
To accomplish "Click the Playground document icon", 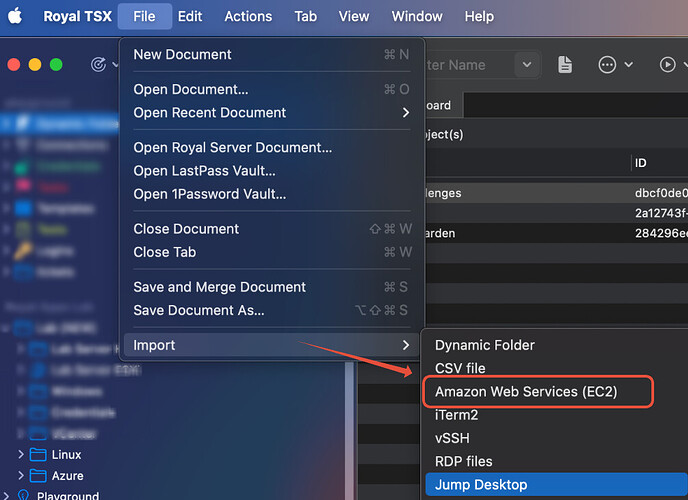I will [x=23, y=496].
